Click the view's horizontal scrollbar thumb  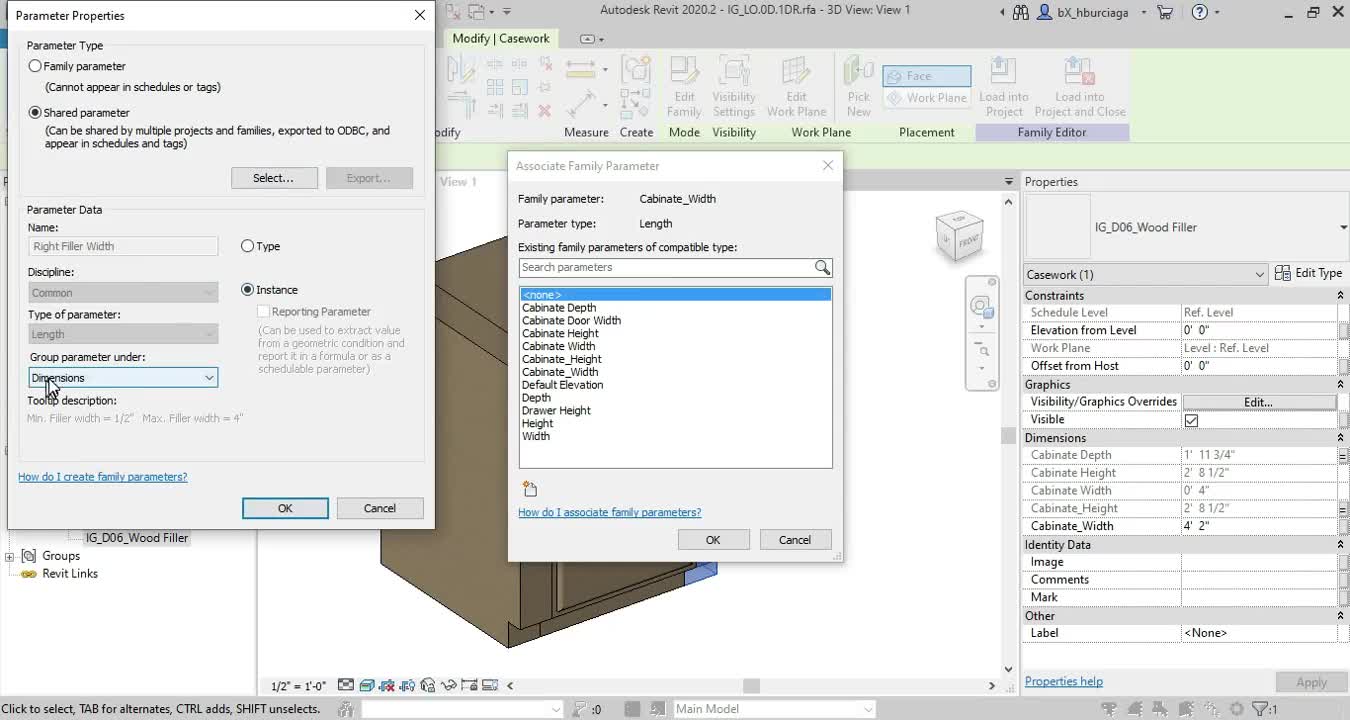751,686
